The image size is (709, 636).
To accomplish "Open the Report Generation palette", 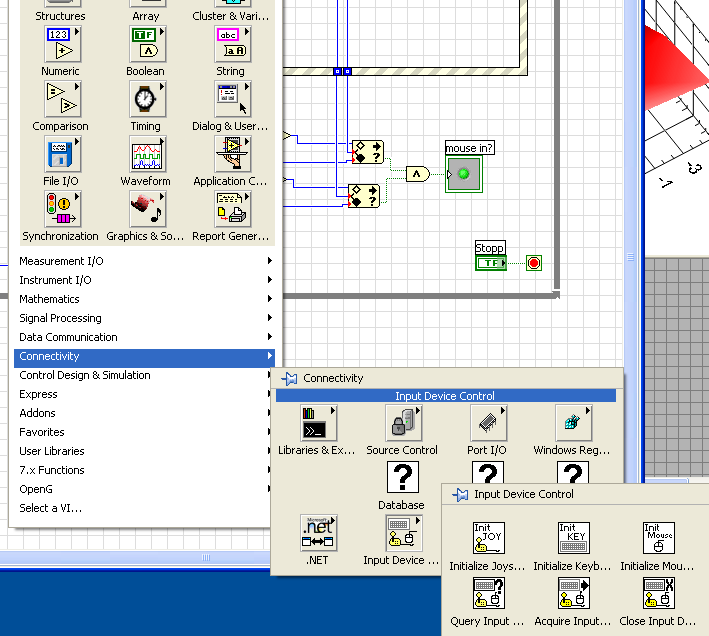I will click(x=232, y=209).
